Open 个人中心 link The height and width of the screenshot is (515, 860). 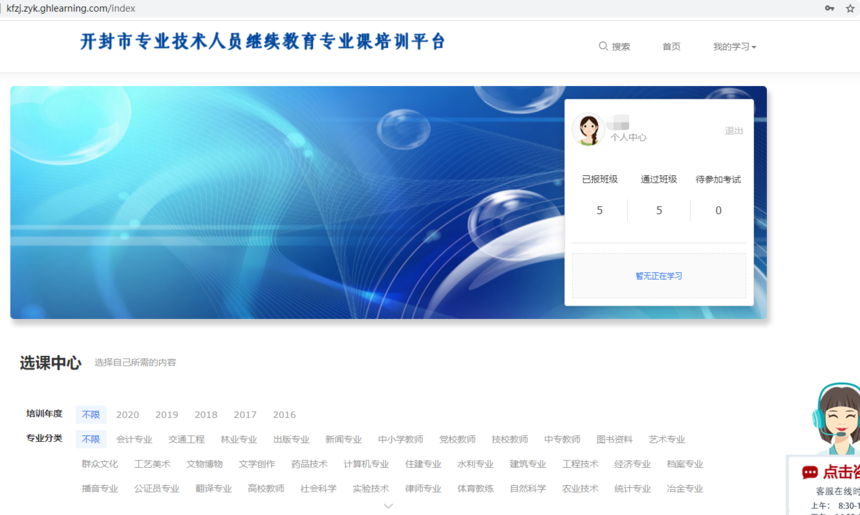point(629,138)
